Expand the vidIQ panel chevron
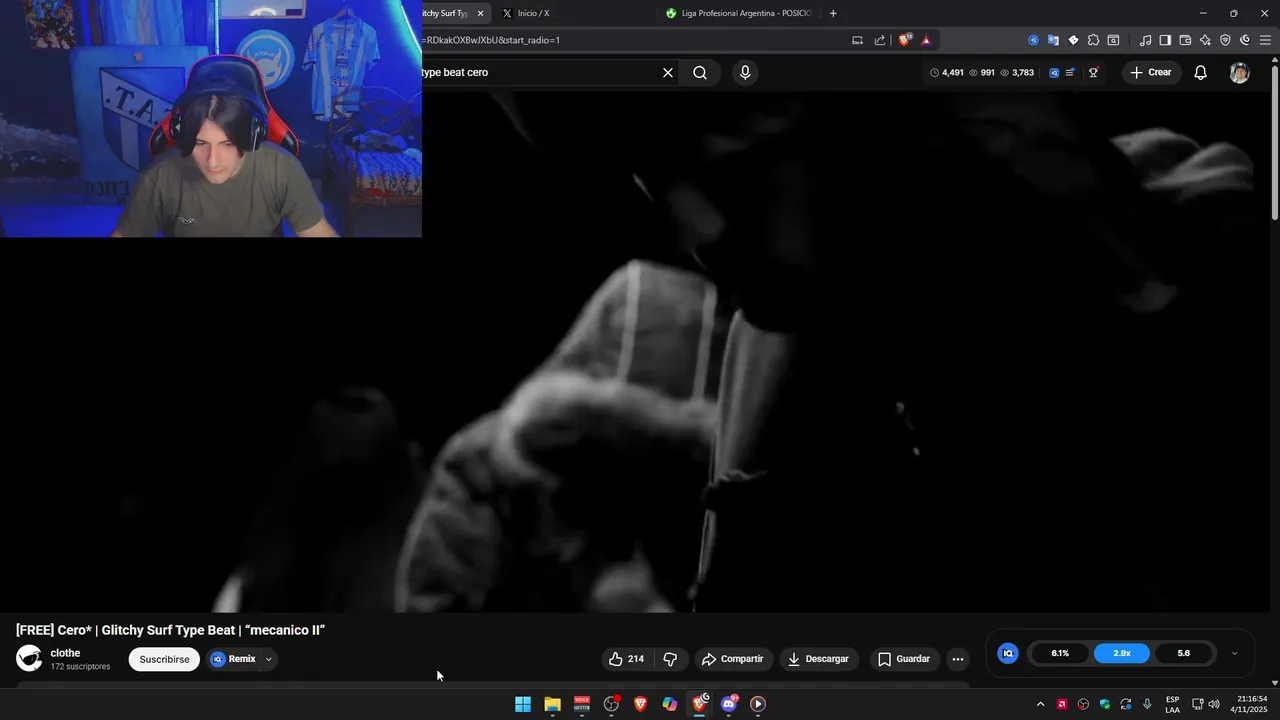Viewport: 1280px width, 720px height. tap(1234, 653)
